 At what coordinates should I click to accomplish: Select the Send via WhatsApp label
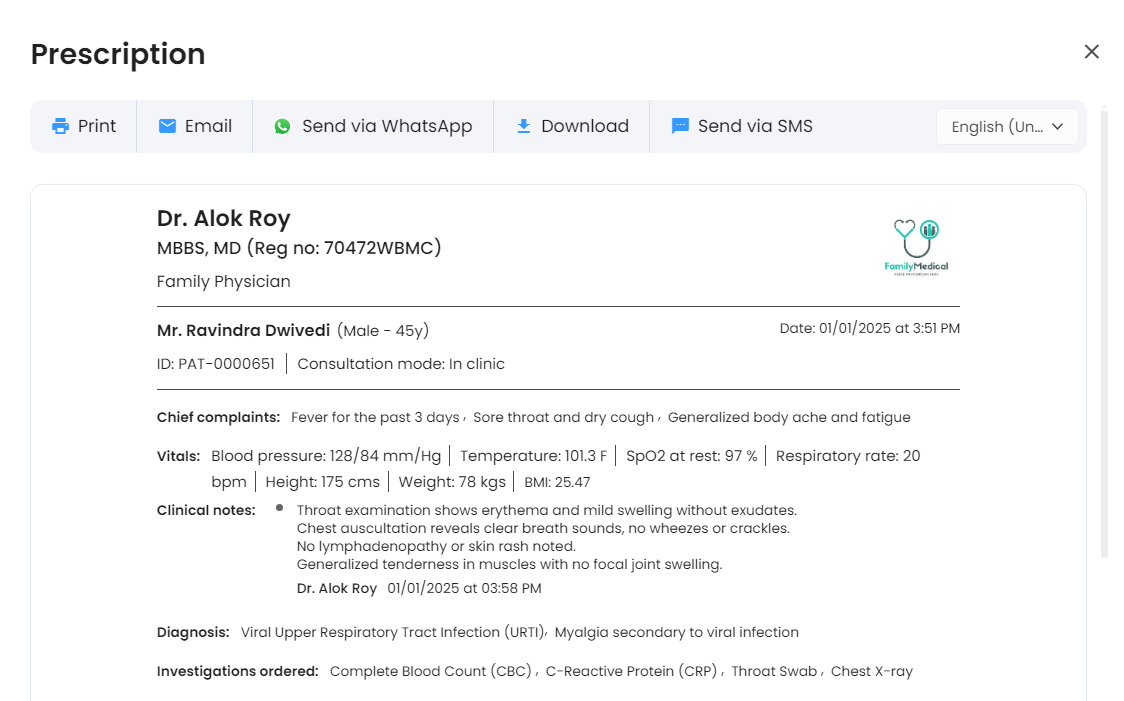point(387,126)
